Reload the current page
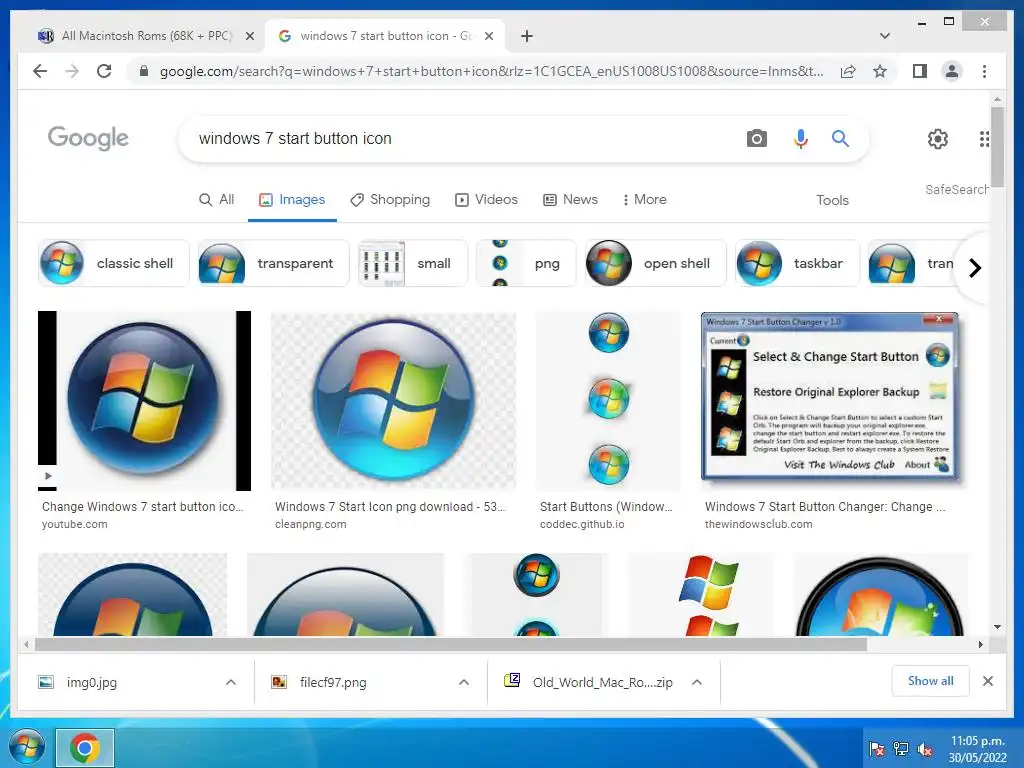The width and height of the screenshot is (1024, 768). coord(104,71)
